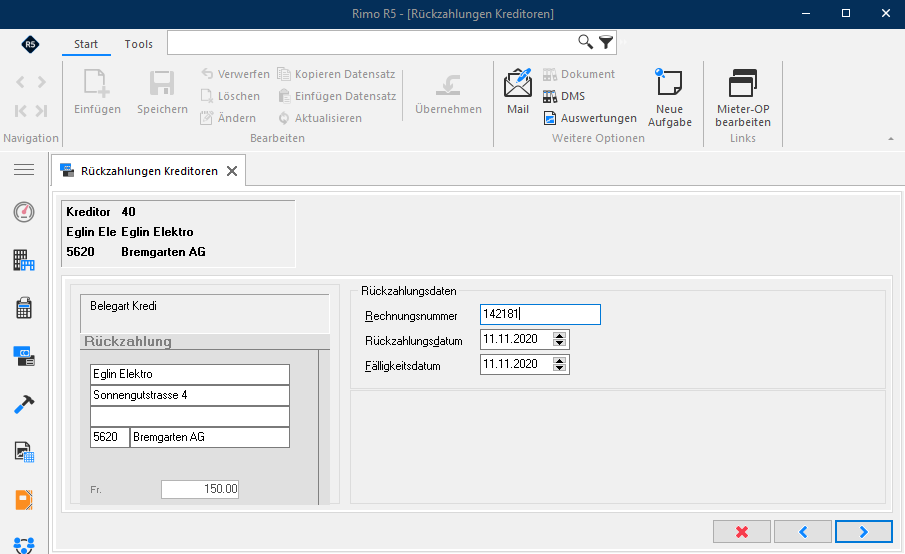Create Neue Aufgabe
905x554 pixels.
[x=670, y=98]
